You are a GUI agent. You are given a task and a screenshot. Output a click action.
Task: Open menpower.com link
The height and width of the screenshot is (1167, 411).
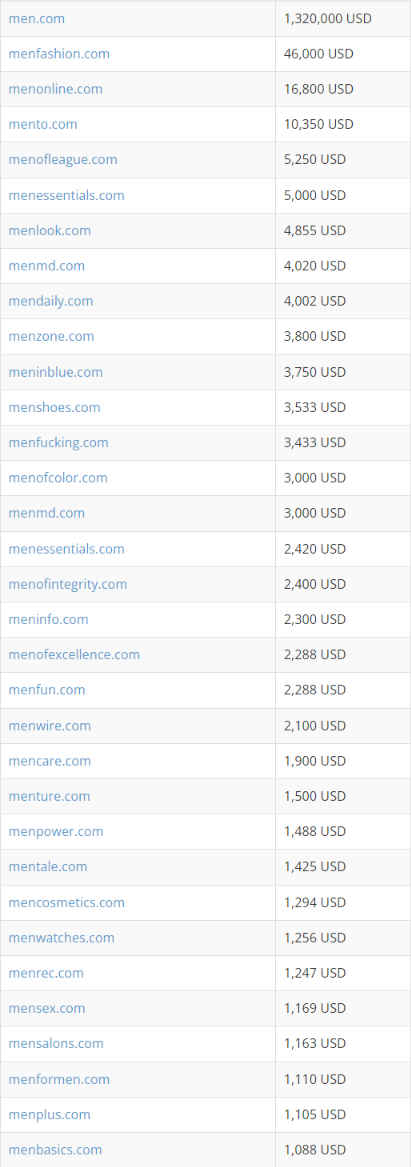(56, 831)
